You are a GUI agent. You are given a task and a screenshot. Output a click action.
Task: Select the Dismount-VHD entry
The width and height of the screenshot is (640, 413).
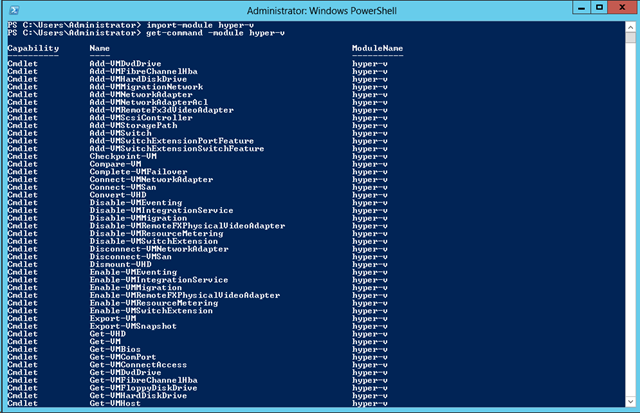[x=120, y=265]
